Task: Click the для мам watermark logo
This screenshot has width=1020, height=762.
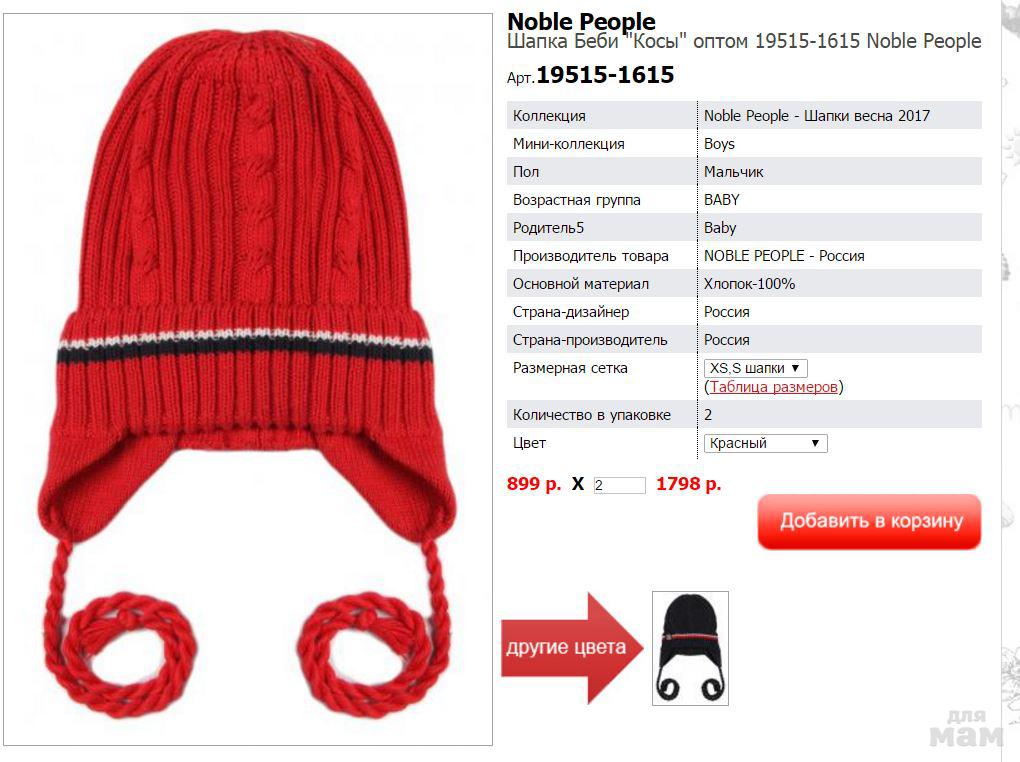Action: click(x=967, y=728)
